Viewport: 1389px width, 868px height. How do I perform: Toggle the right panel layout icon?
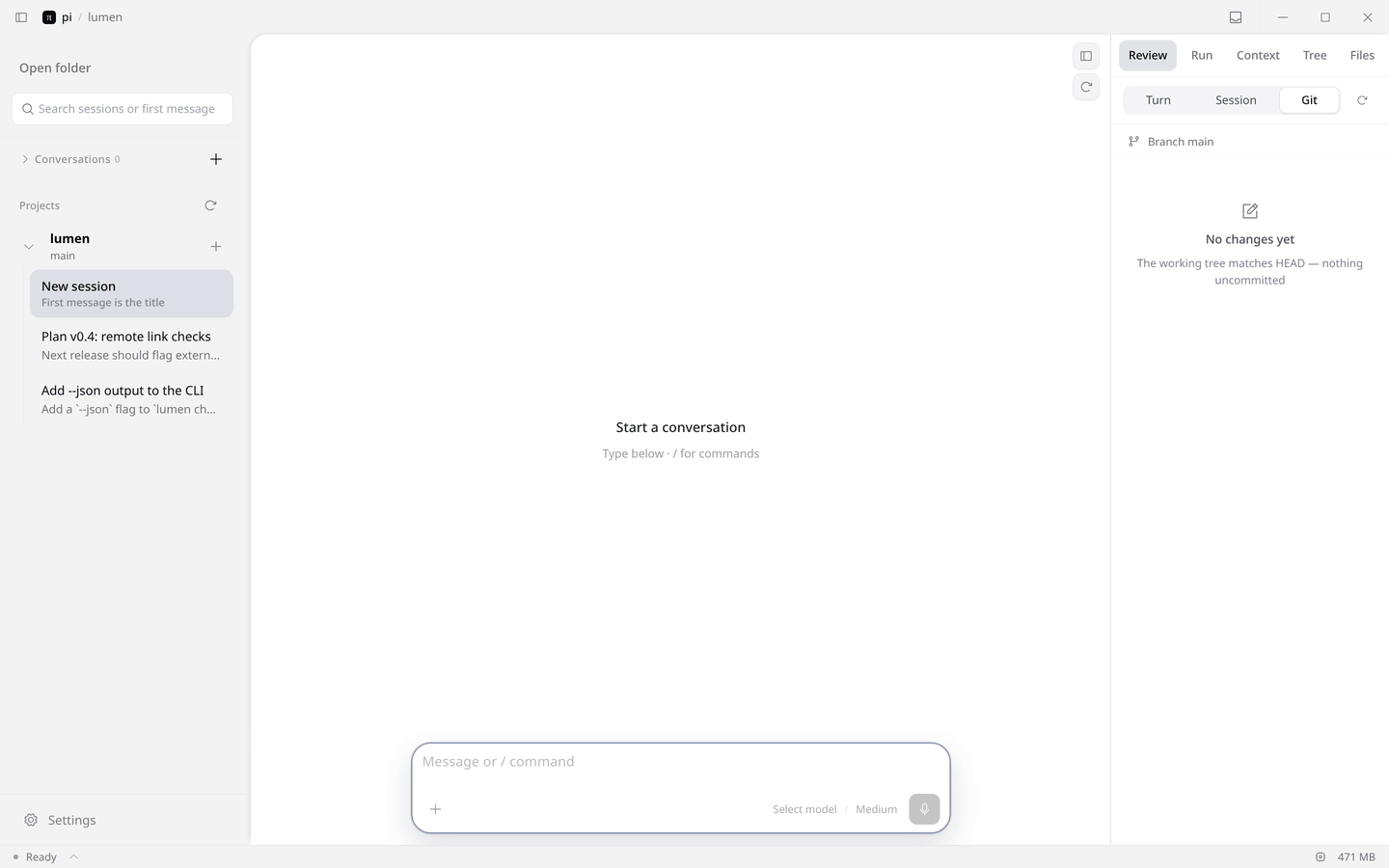[1086, 56]
